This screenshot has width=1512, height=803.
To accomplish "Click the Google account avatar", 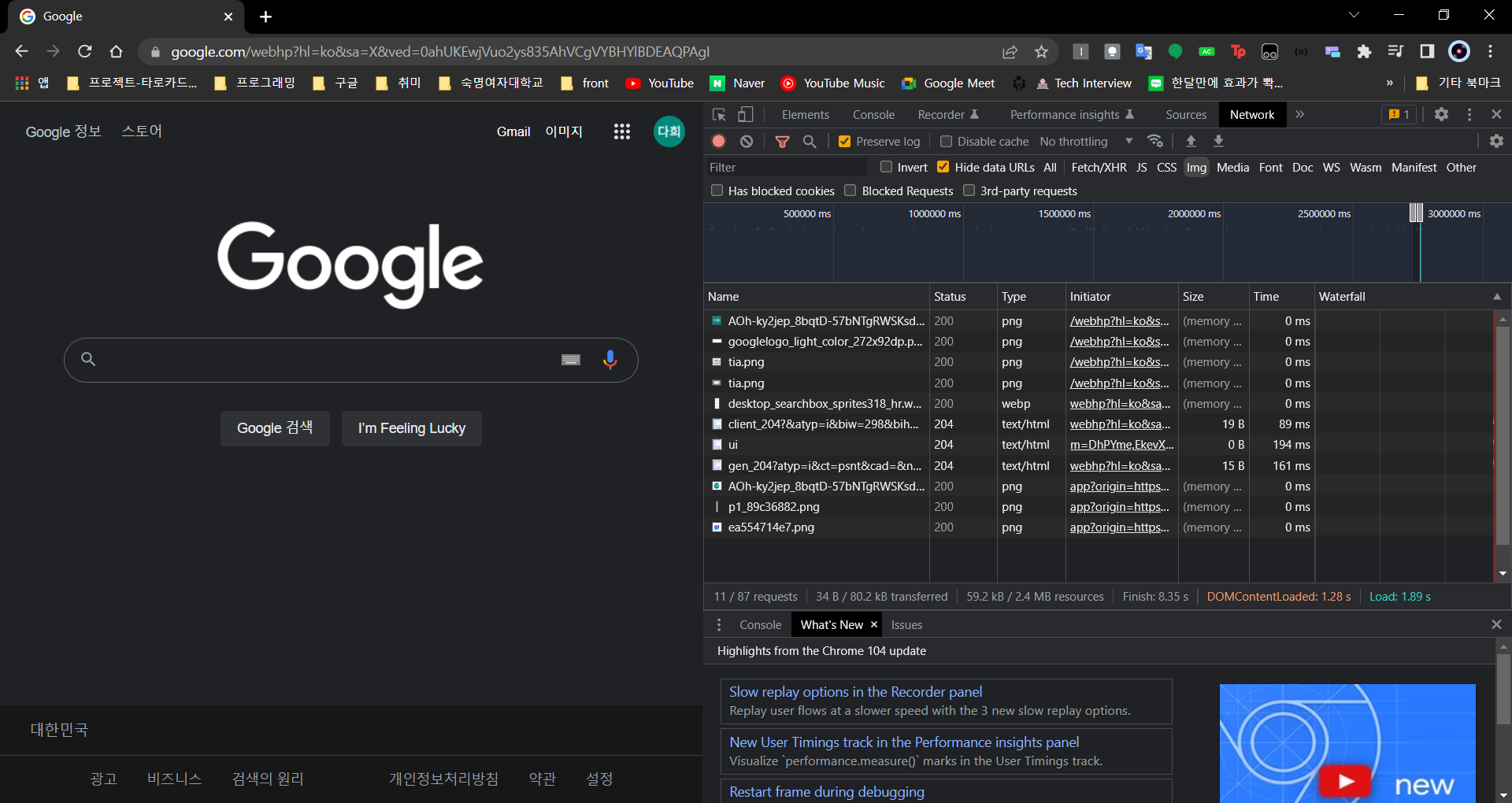I will pos(669,131).
